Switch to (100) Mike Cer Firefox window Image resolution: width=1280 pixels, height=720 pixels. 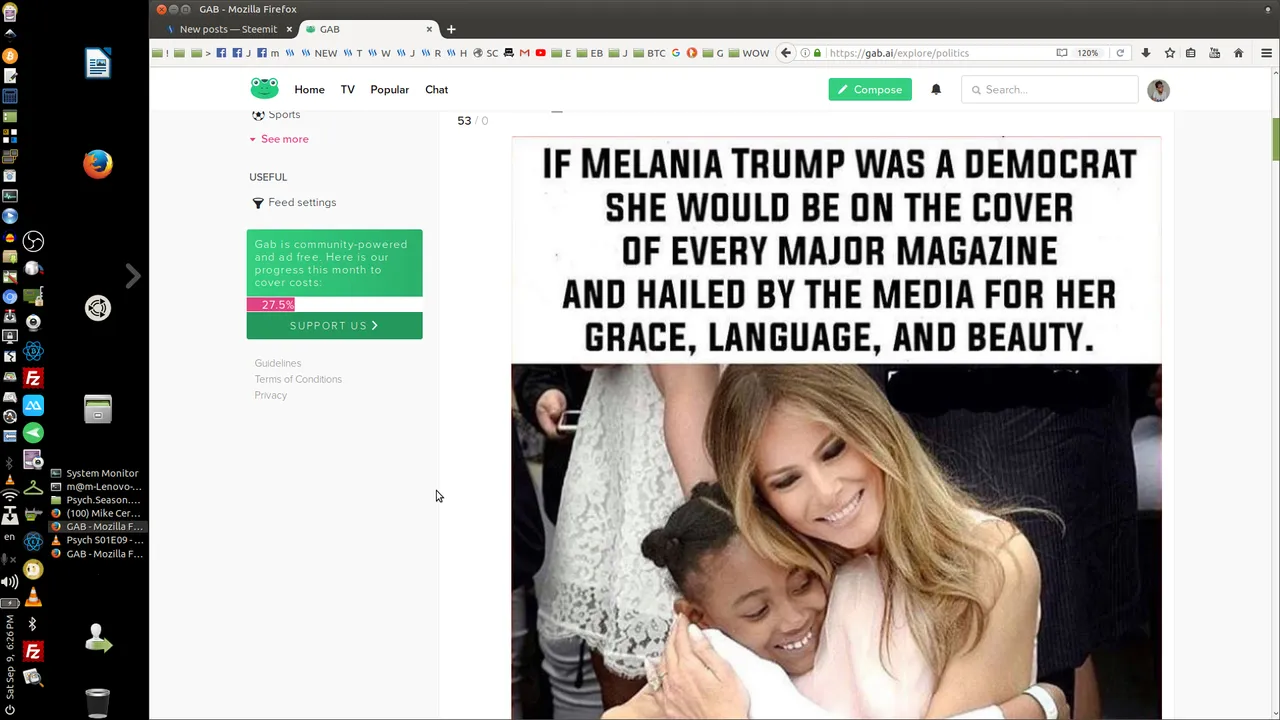click(97, 513)
